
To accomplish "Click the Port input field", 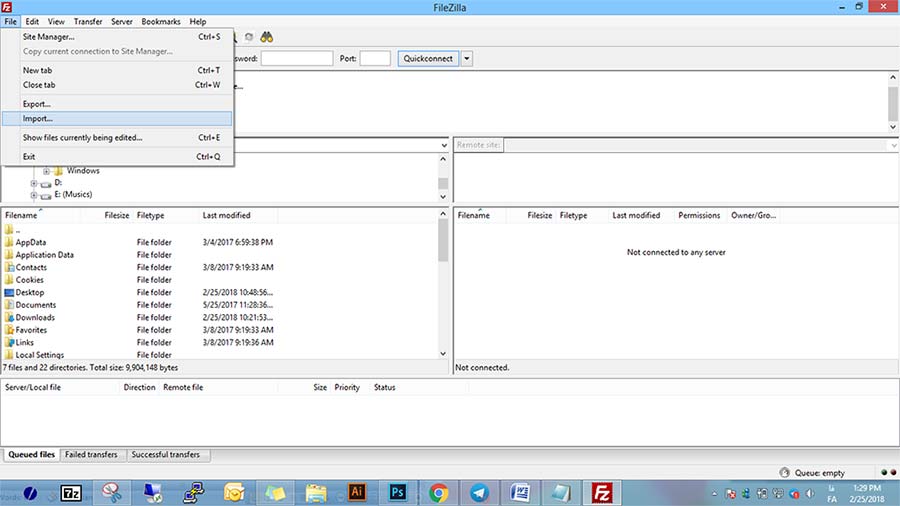I will [375, 59].
